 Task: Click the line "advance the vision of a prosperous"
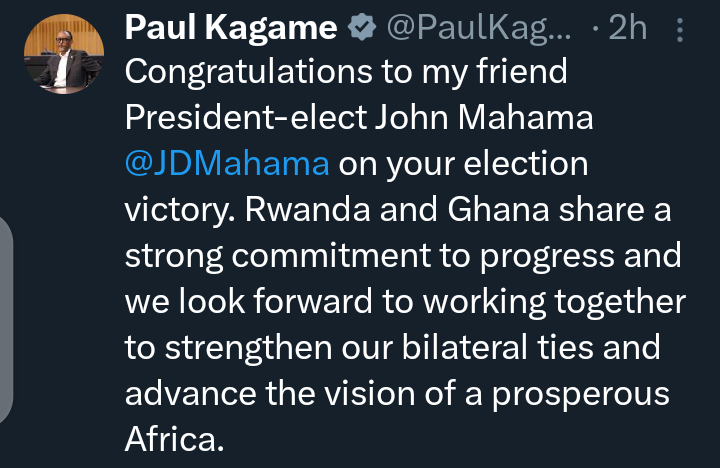pos(396,393)
